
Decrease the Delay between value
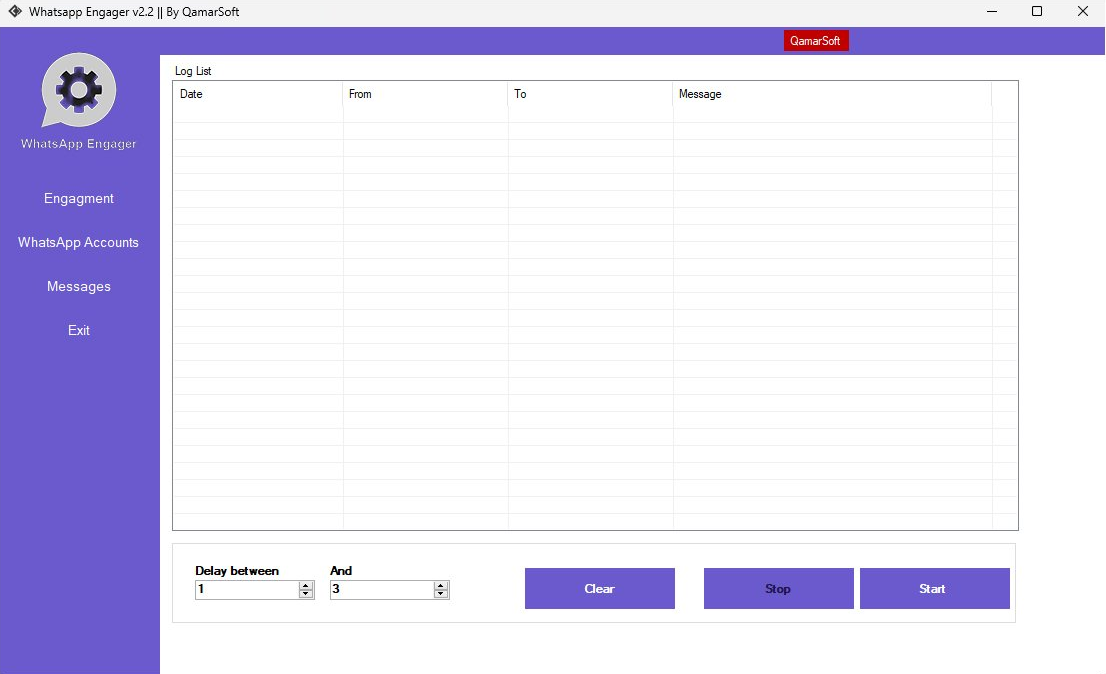click(x=306, y=594)
